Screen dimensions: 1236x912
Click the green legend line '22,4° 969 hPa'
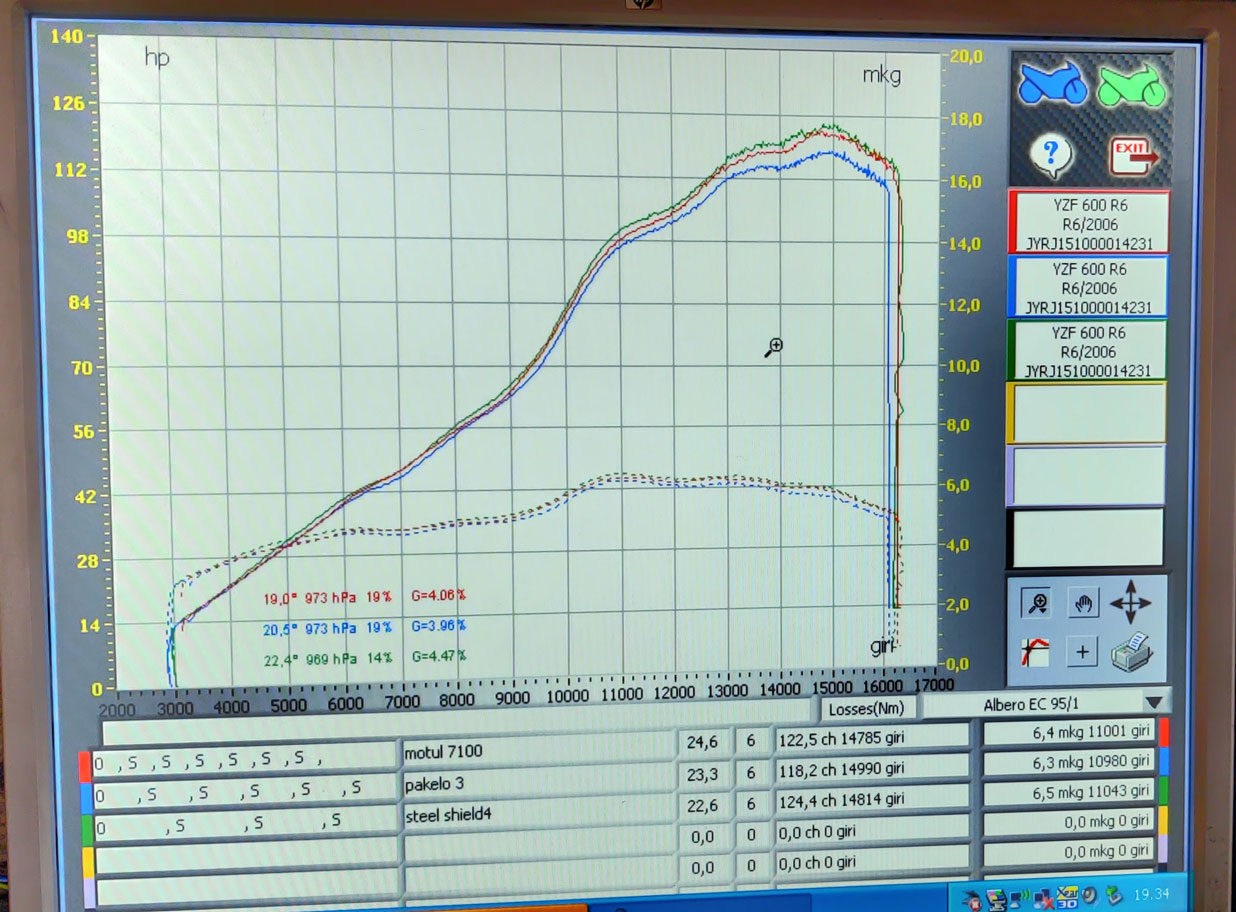[364, 657]
